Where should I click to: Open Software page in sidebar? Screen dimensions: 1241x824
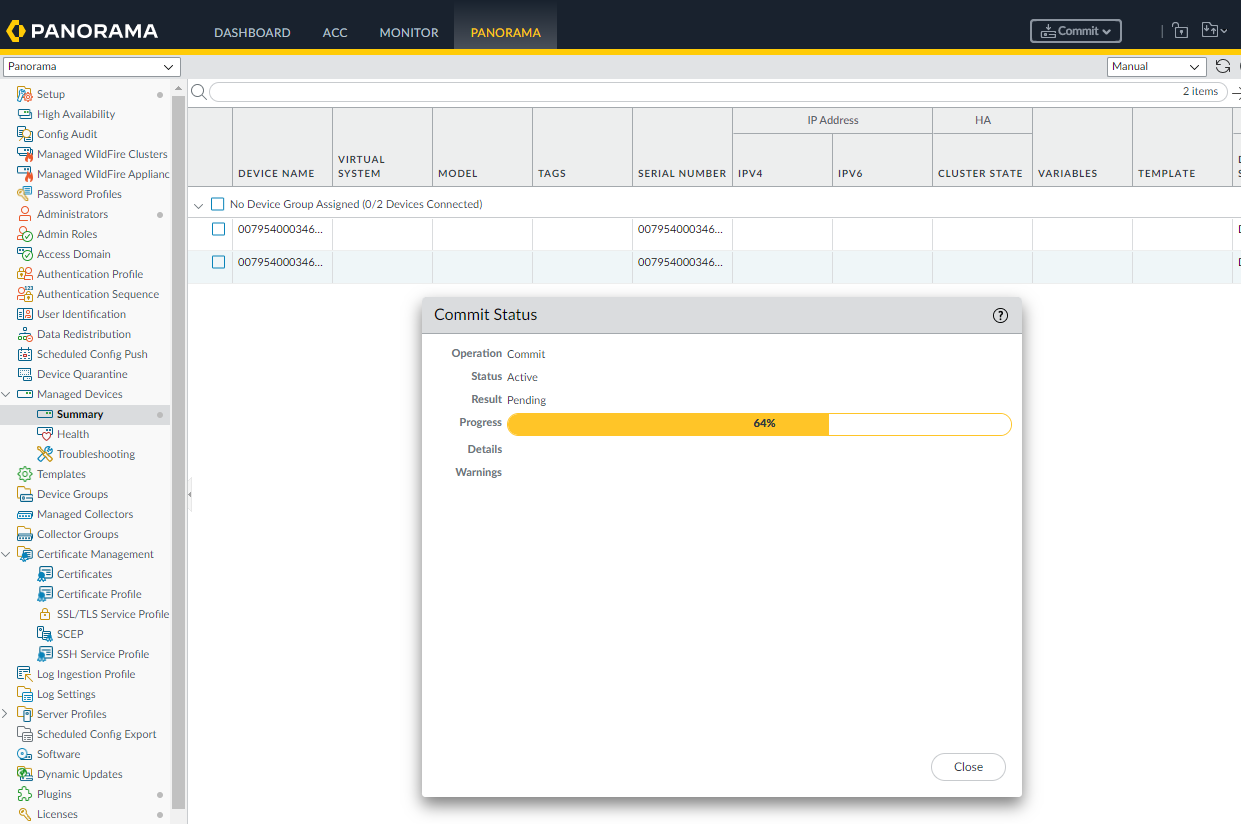pos(58,754)
